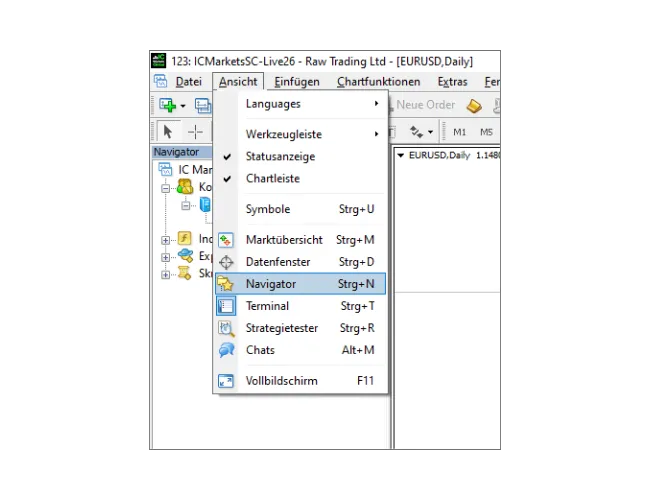
Task: Toggle Marktübersicht panel
Action: pyautogui.click(x=301, y=240)
